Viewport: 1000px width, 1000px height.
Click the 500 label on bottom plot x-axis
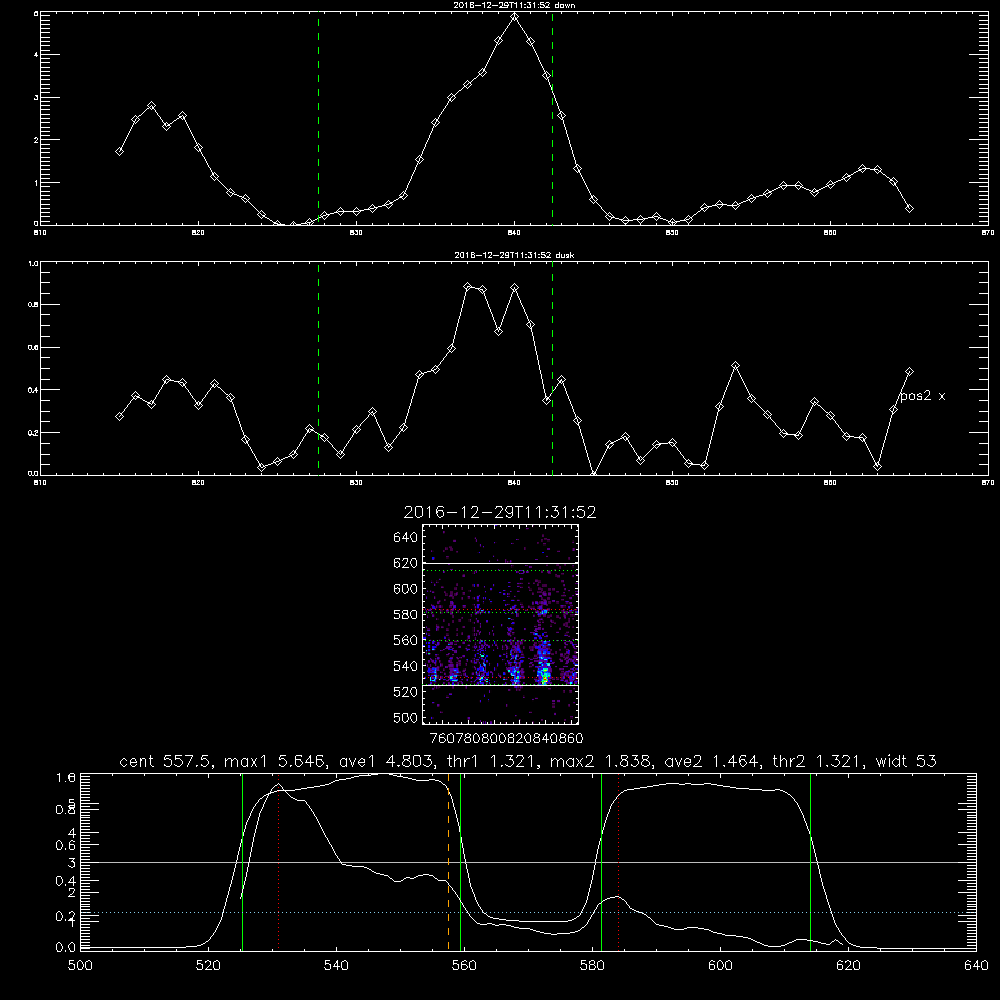tap(80, 966)
